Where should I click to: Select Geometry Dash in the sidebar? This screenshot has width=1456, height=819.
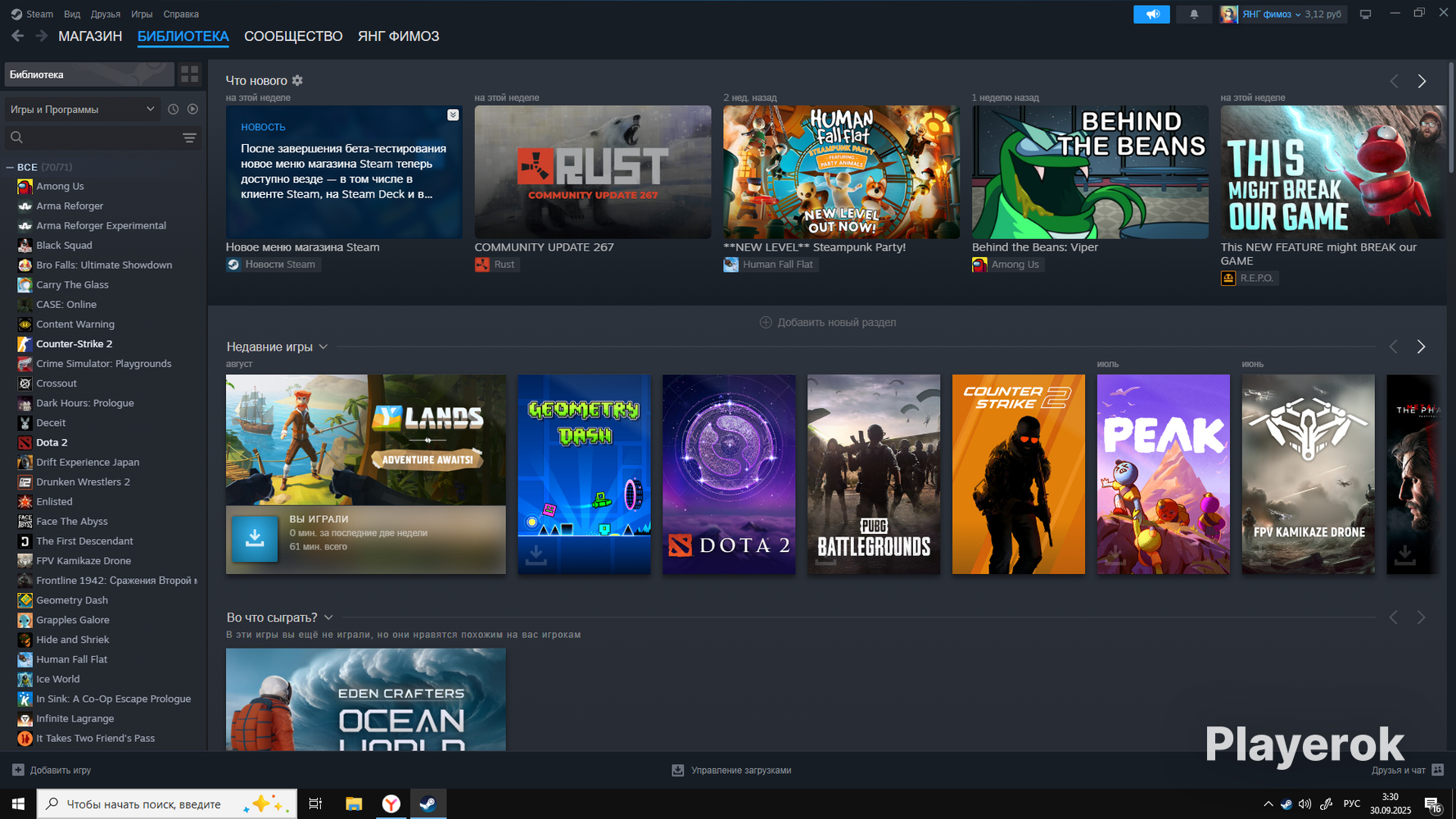[72, 600]
